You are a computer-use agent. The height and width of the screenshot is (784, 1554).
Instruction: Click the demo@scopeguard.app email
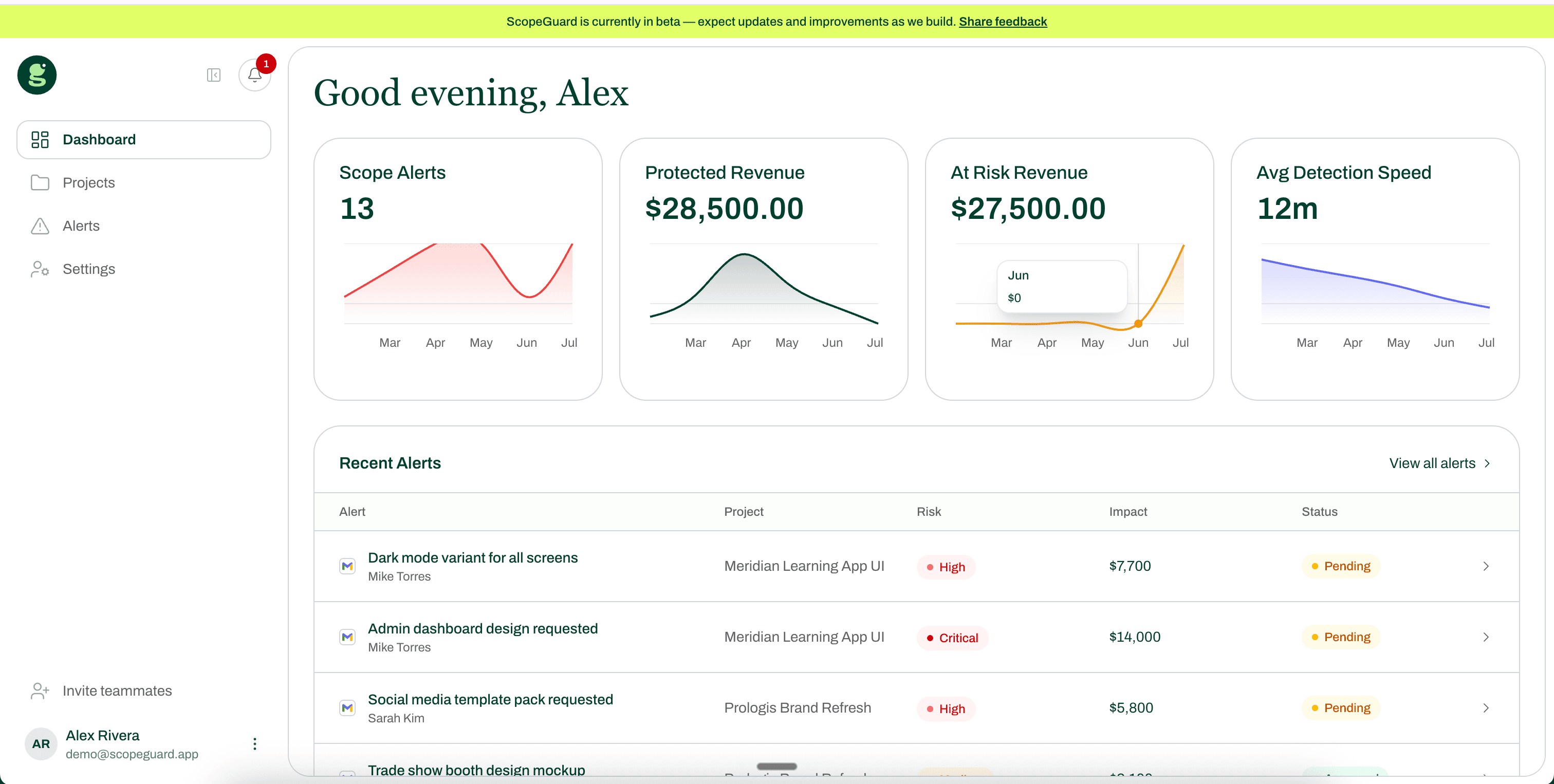click(132, 754)
